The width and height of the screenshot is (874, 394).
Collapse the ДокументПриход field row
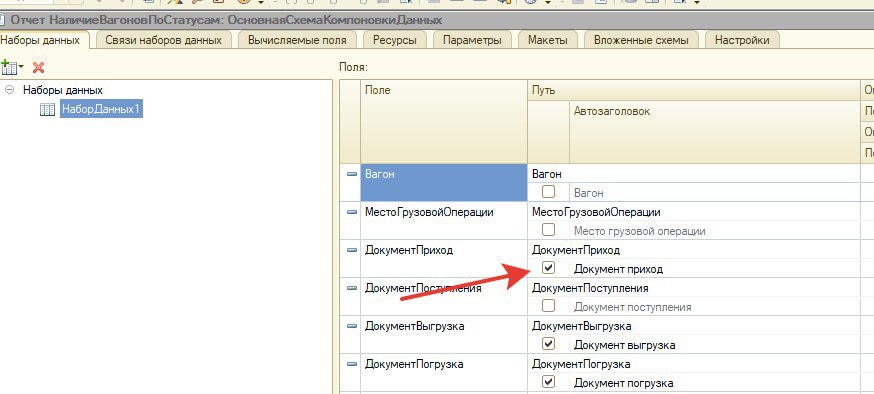click(351, 250)
